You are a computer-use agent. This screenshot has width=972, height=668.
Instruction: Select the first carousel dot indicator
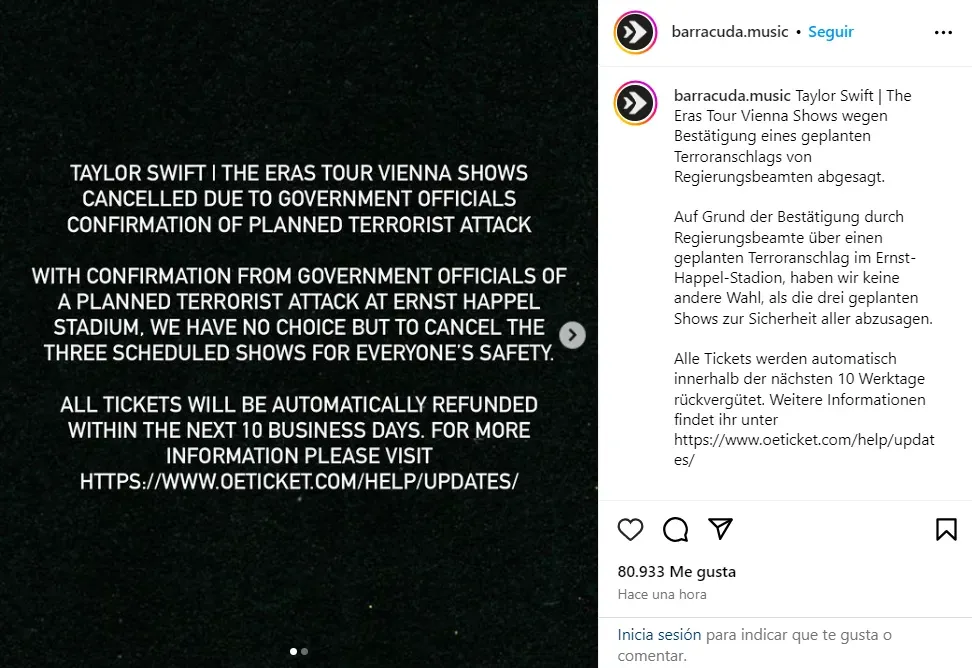[x=293, y=651]
